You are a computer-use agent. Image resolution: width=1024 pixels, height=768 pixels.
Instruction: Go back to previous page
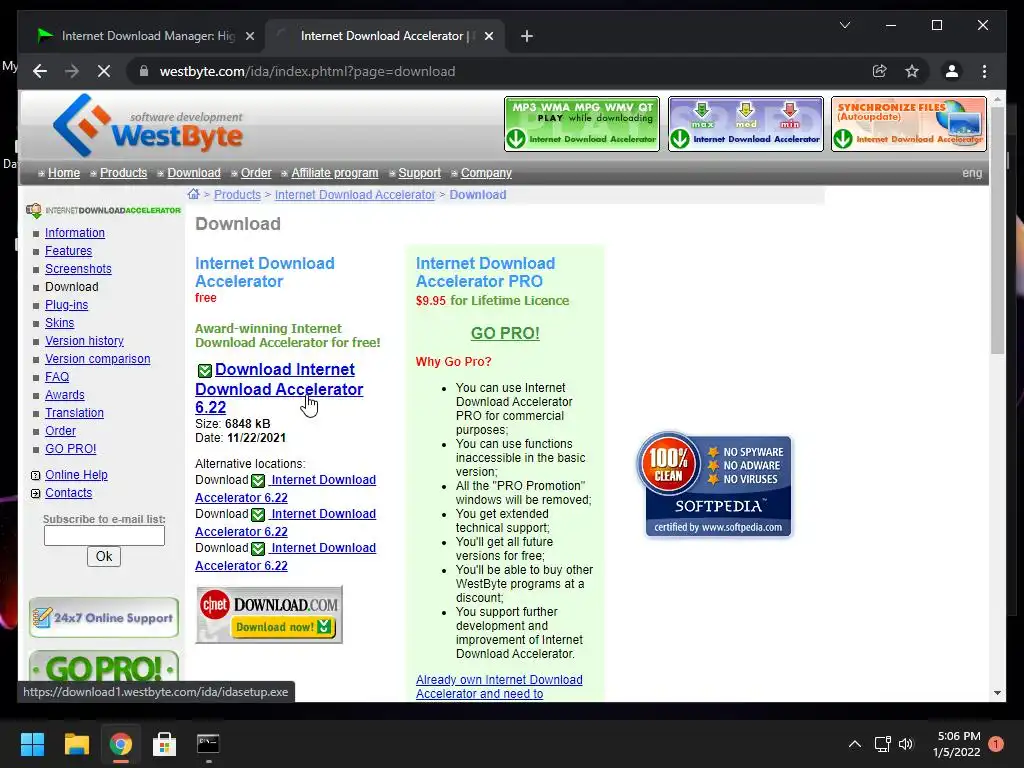pyautogui.click(x=40, y=71)
